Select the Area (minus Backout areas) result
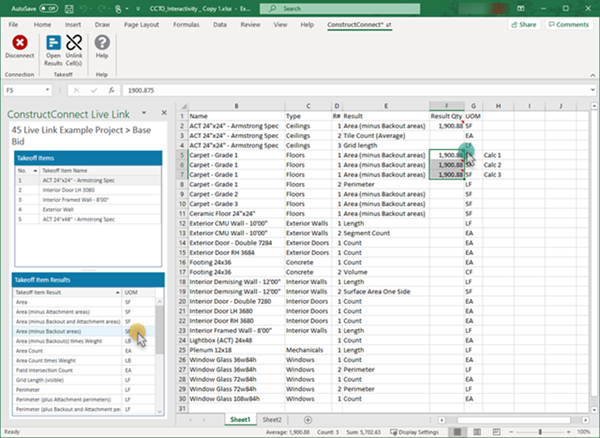 [84, 331]
